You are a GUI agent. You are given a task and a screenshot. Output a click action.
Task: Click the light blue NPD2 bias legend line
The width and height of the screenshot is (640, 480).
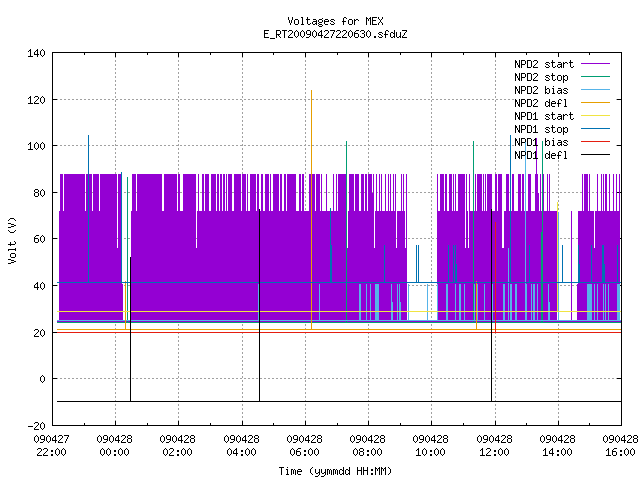coord(595,90)
